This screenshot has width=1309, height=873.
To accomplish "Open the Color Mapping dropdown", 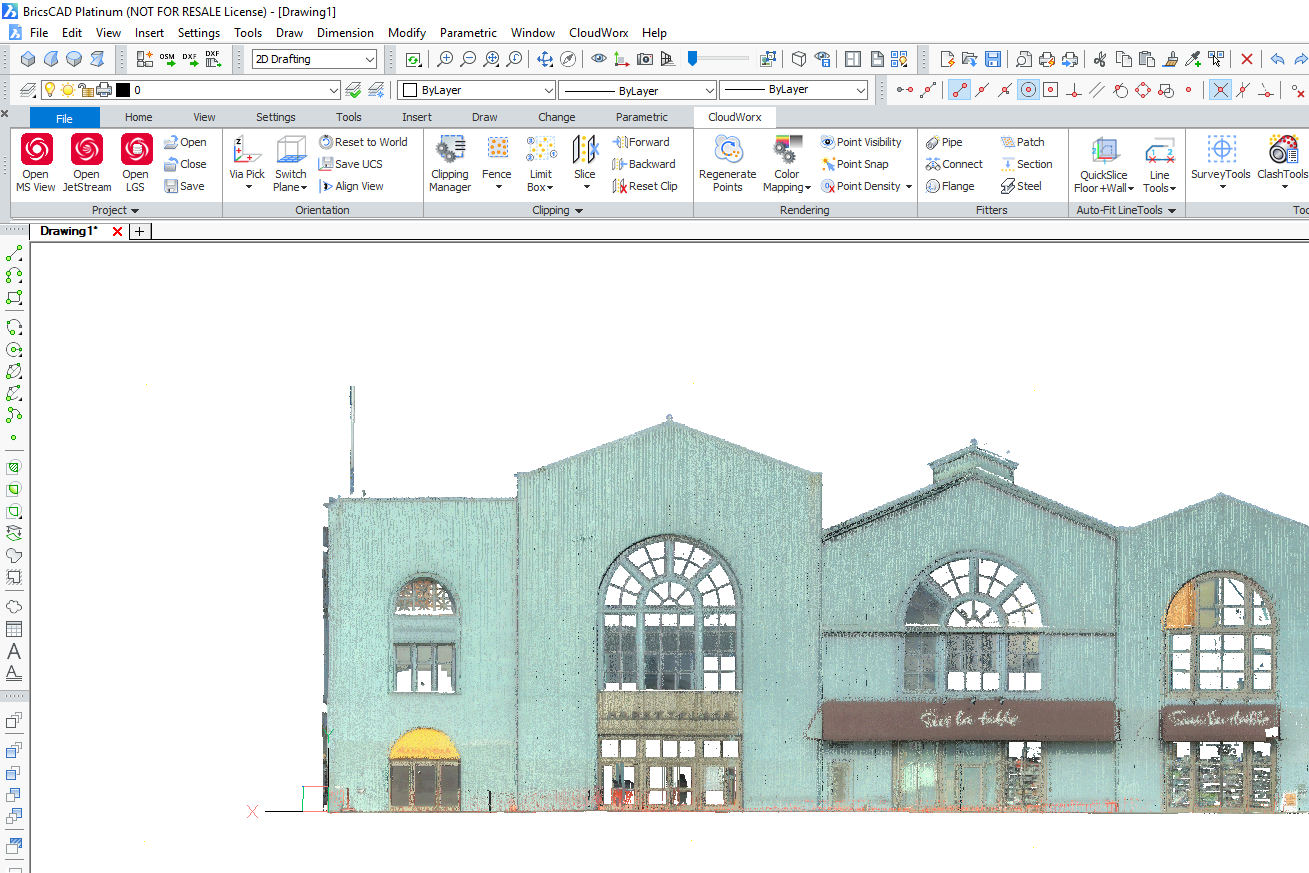I will 787,165.
